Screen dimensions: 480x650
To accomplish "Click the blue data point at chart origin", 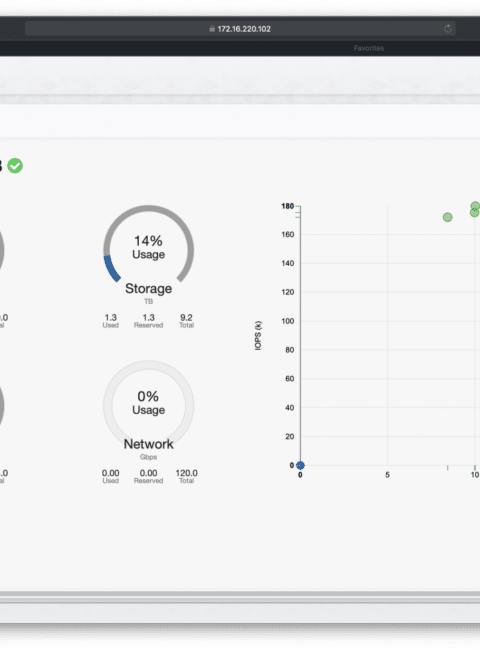I will point(300,465).
